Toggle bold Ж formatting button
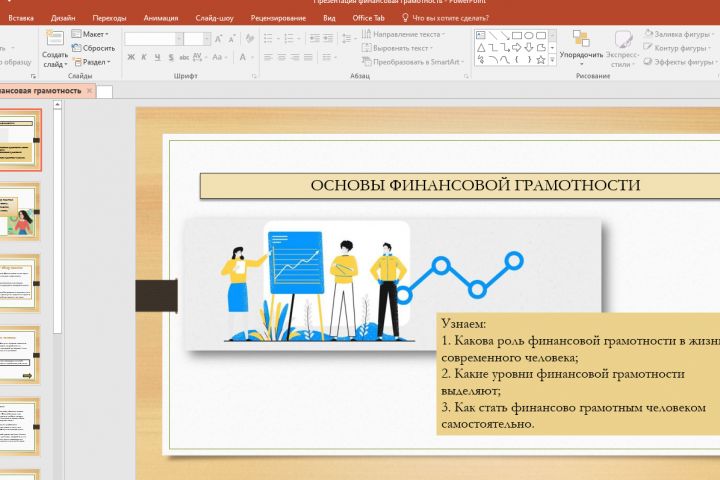Image resolution: width=720 pixels, height=480 pixels. [131, 57]
